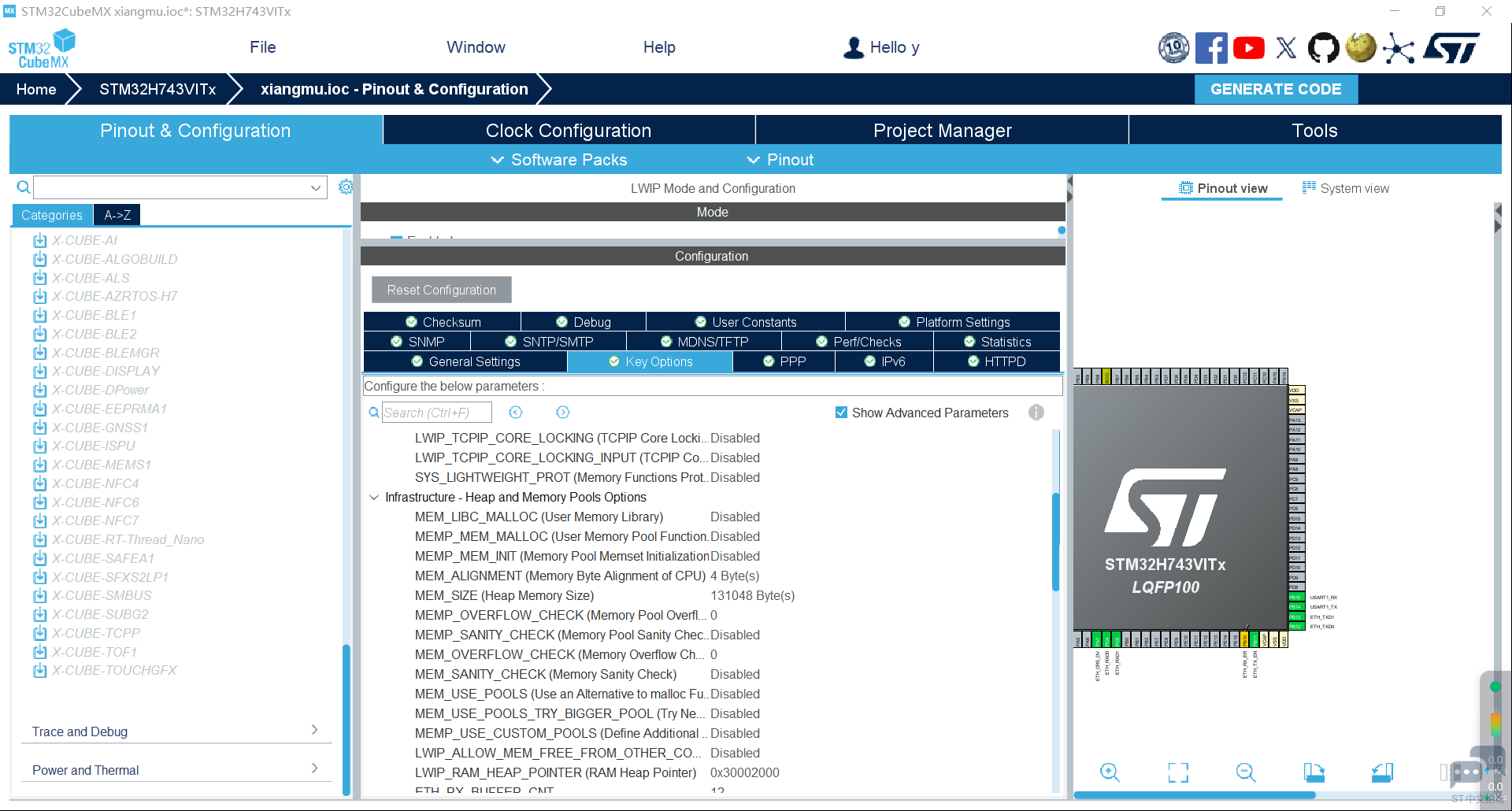Click the parameter search magnifier icon
Screen dimensions: 1512x811
pos(374,413)
